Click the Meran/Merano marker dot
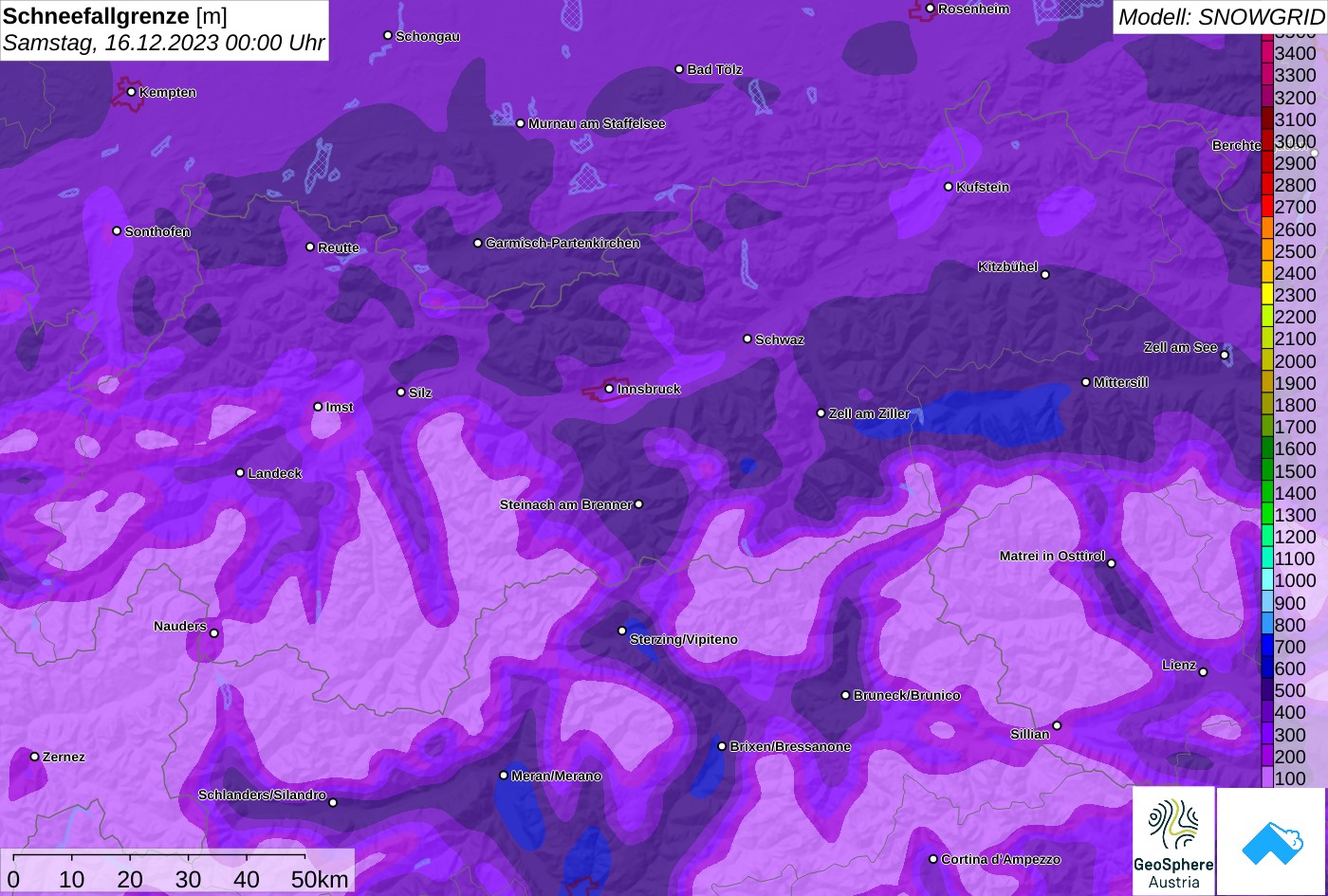The image size is (1328, 896). click(x=504, y=776)
